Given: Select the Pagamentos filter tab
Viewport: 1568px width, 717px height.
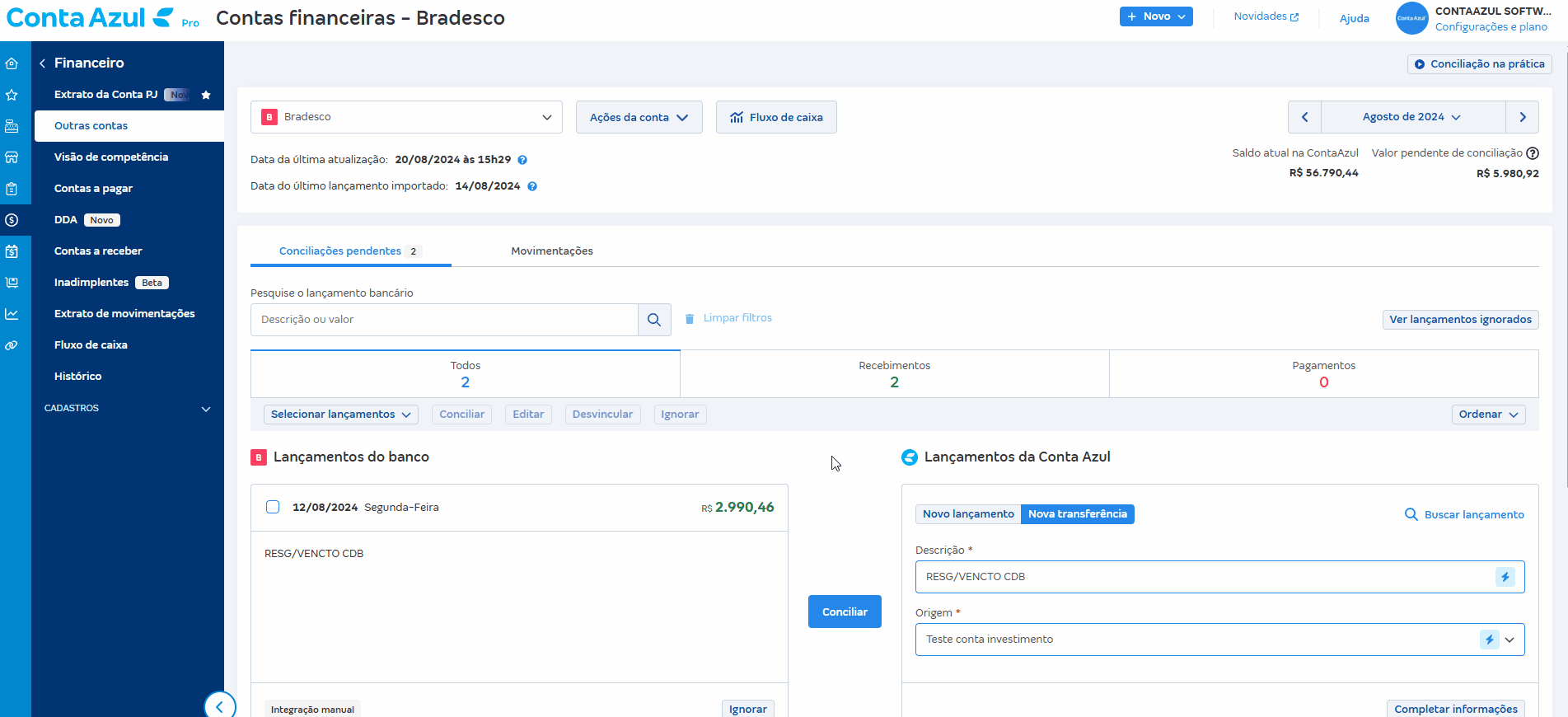Looking at the screenshot, I should pyautogui.click(x=1323, y=374).
